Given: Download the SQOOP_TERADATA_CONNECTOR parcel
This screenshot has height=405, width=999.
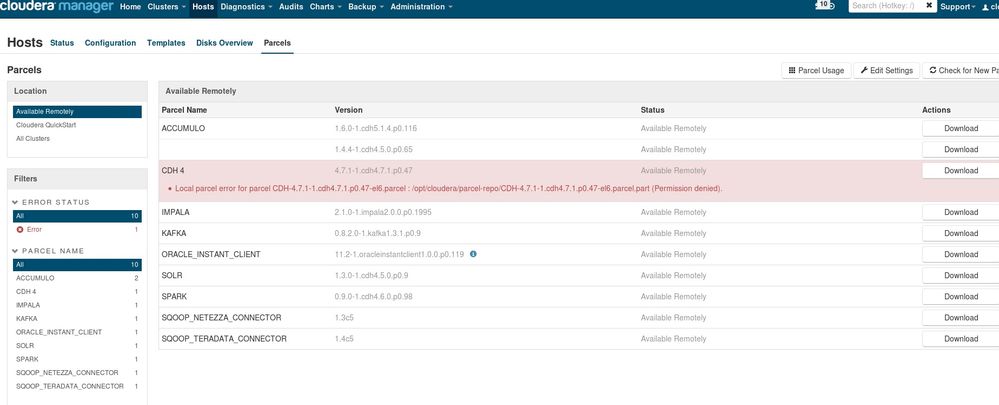Looking at the screenshot, I should tap(961, 339).
